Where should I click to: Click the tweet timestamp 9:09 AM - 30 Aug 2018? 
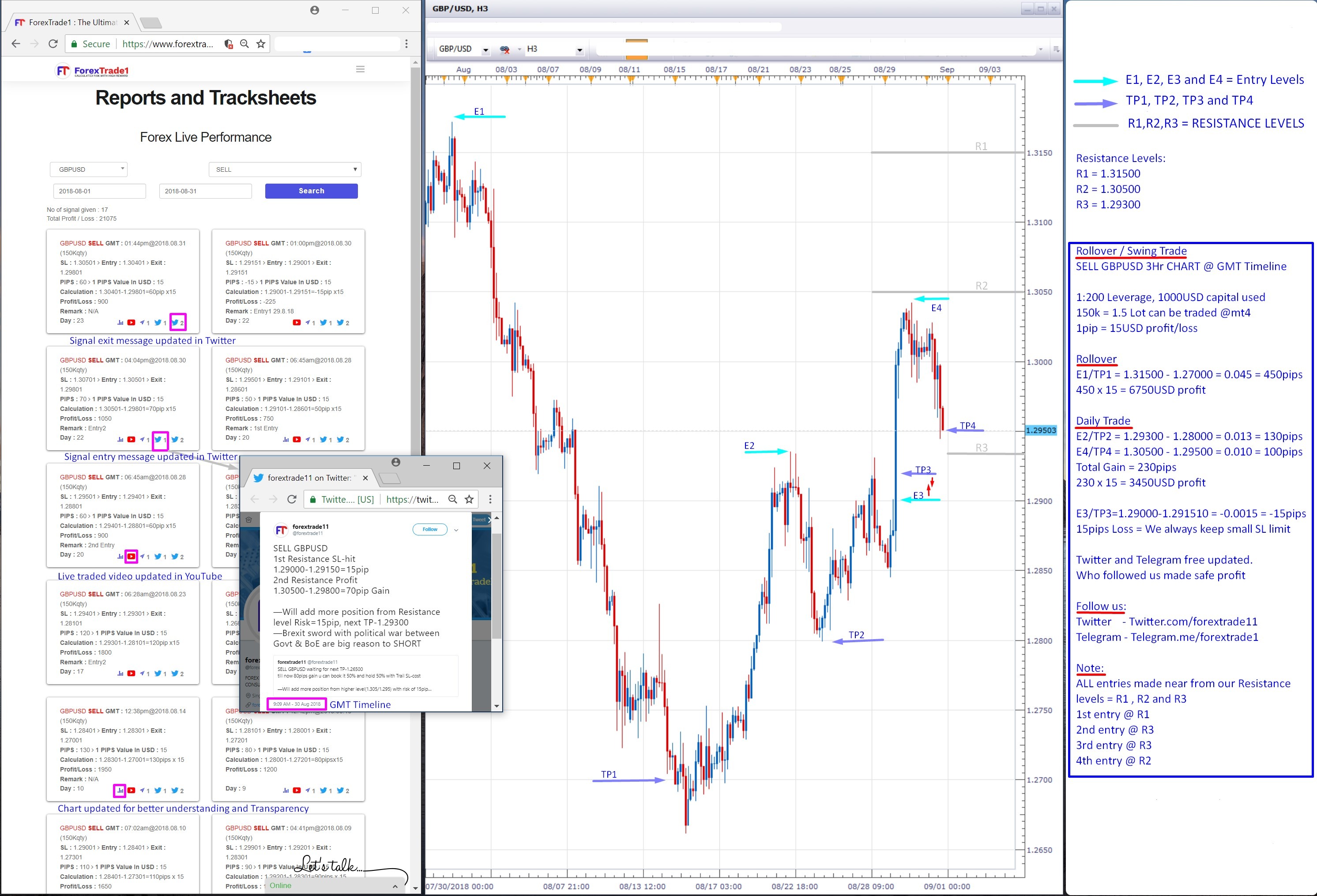coord(297,704)
